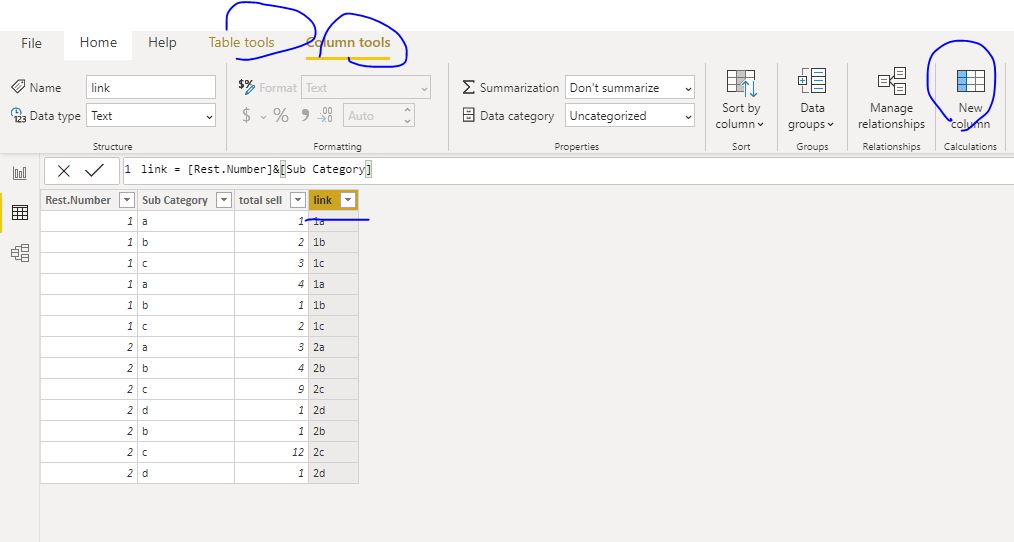Open total sell column filter dropdown

tap(297, 200)
